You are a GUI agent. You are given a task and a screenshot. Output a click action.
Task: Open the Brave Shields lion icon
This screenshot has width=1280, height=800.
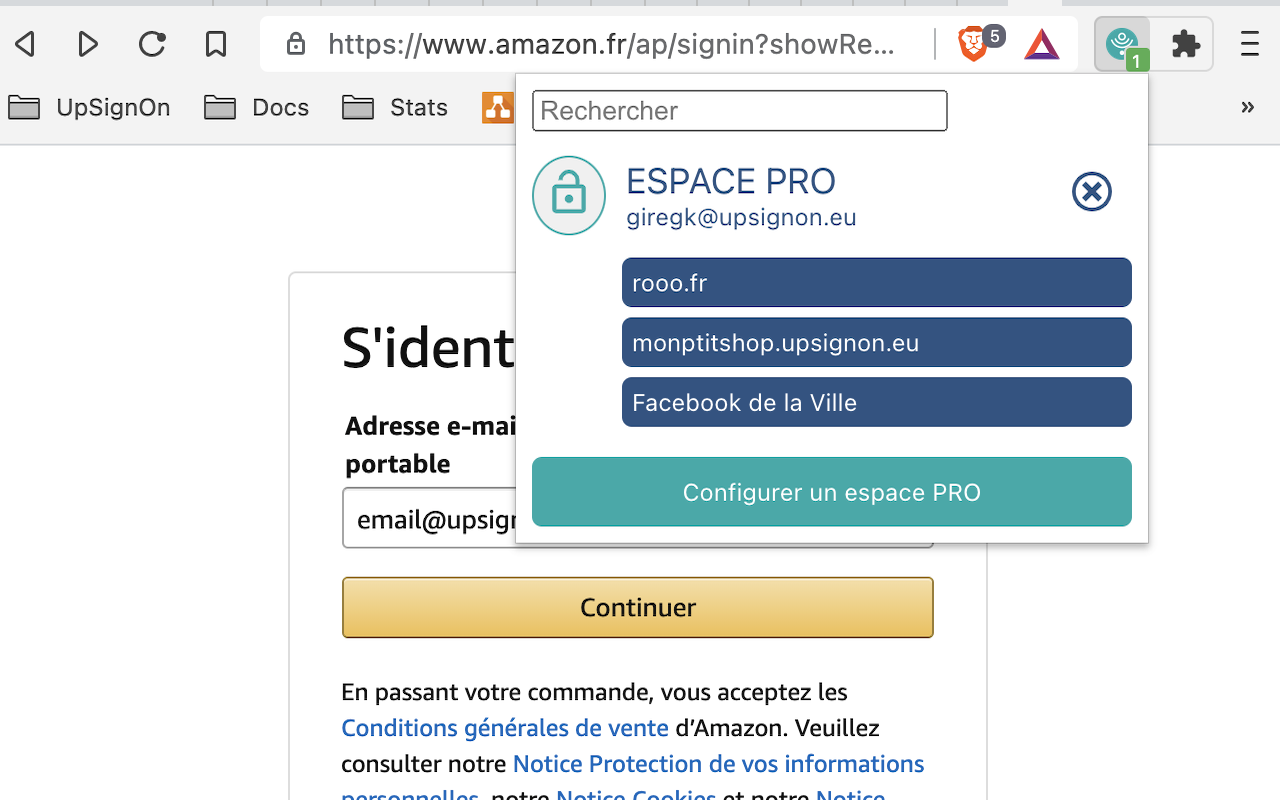pos(972,44)
